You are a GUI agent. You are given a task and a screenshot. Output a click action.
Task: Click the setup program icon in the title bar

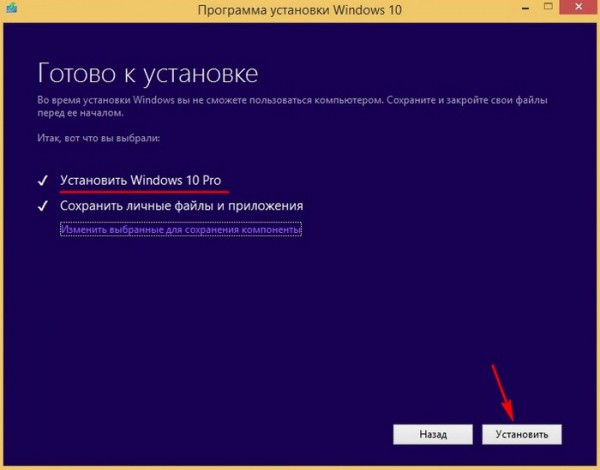(11, 8)
